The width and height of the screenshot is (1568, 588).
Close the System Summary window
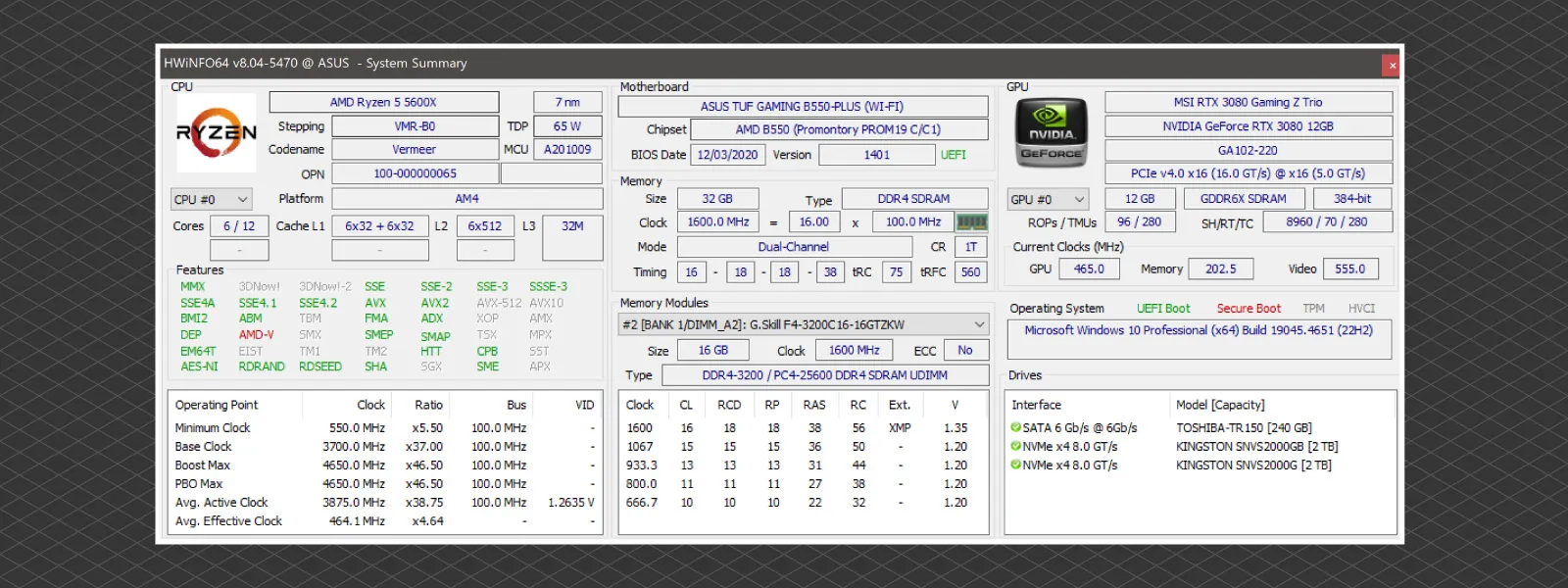(x=1392, y=66)
